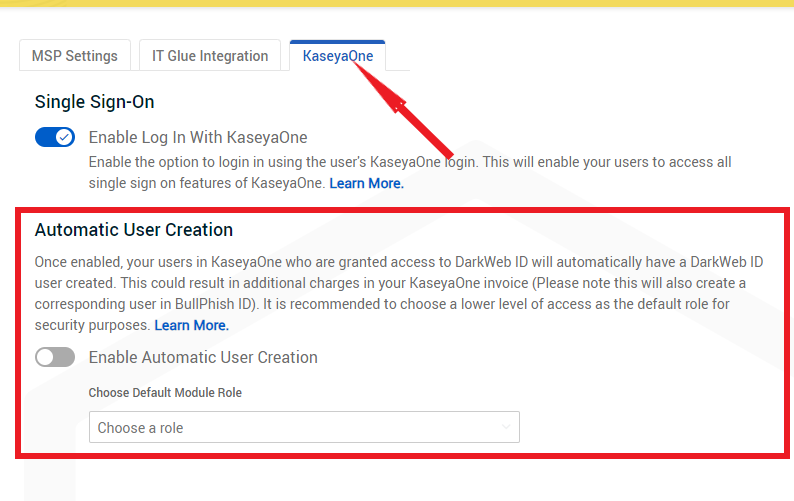
Task: Click the Automatic User Creation section heading
Action: pos(134,230)
